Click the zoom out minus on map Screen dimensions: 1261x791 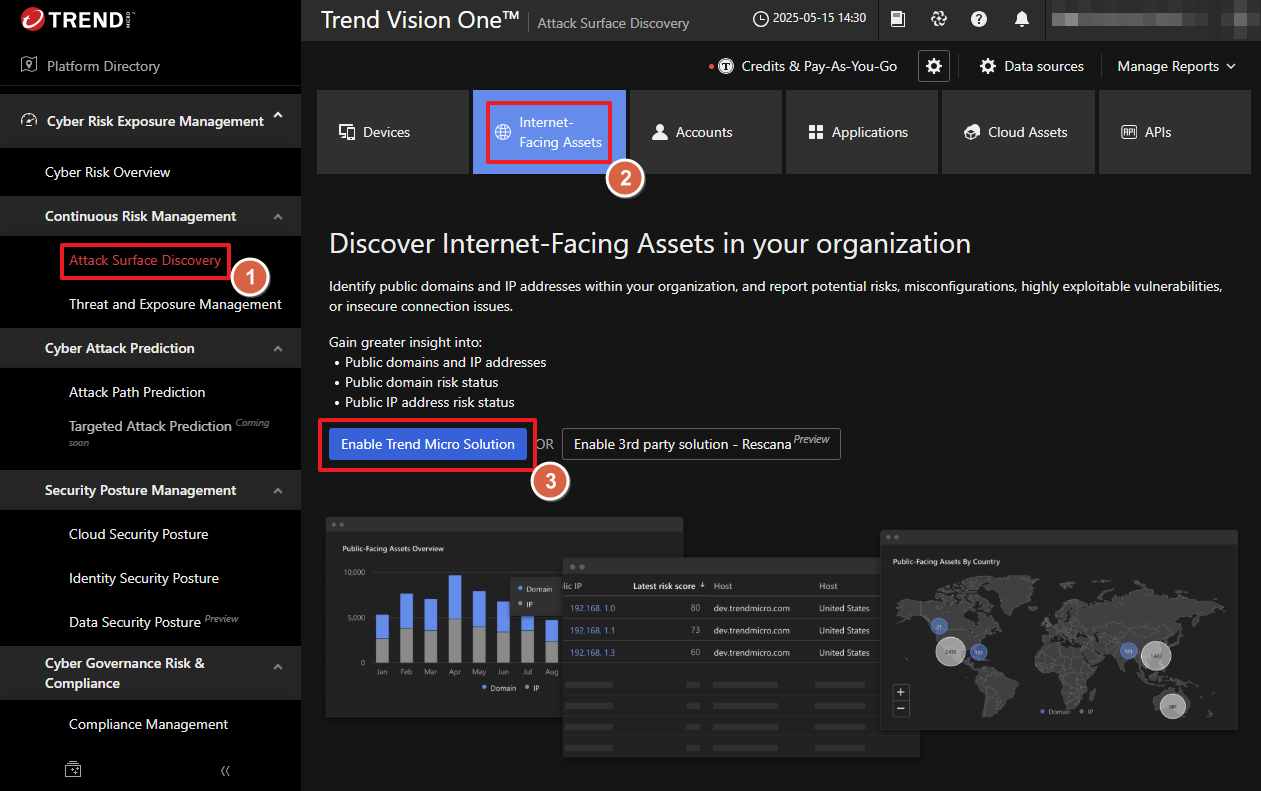click(901, 708)
